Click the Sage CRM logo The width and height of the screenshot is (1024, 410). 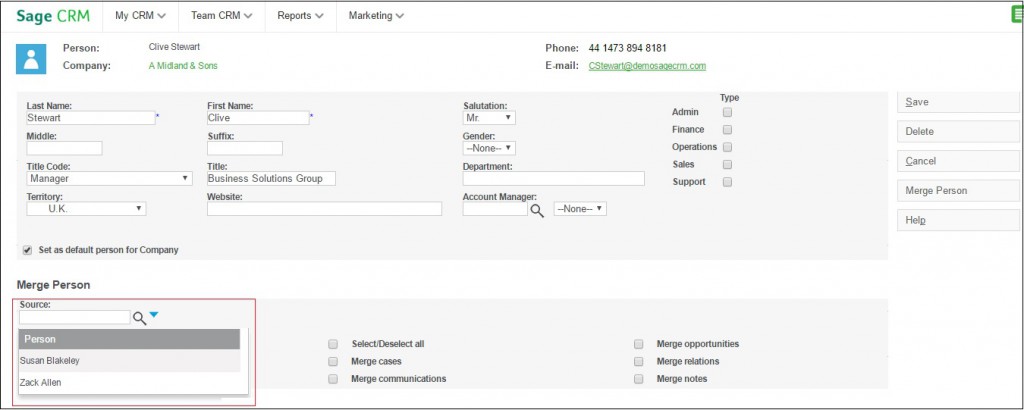[53, 16]
